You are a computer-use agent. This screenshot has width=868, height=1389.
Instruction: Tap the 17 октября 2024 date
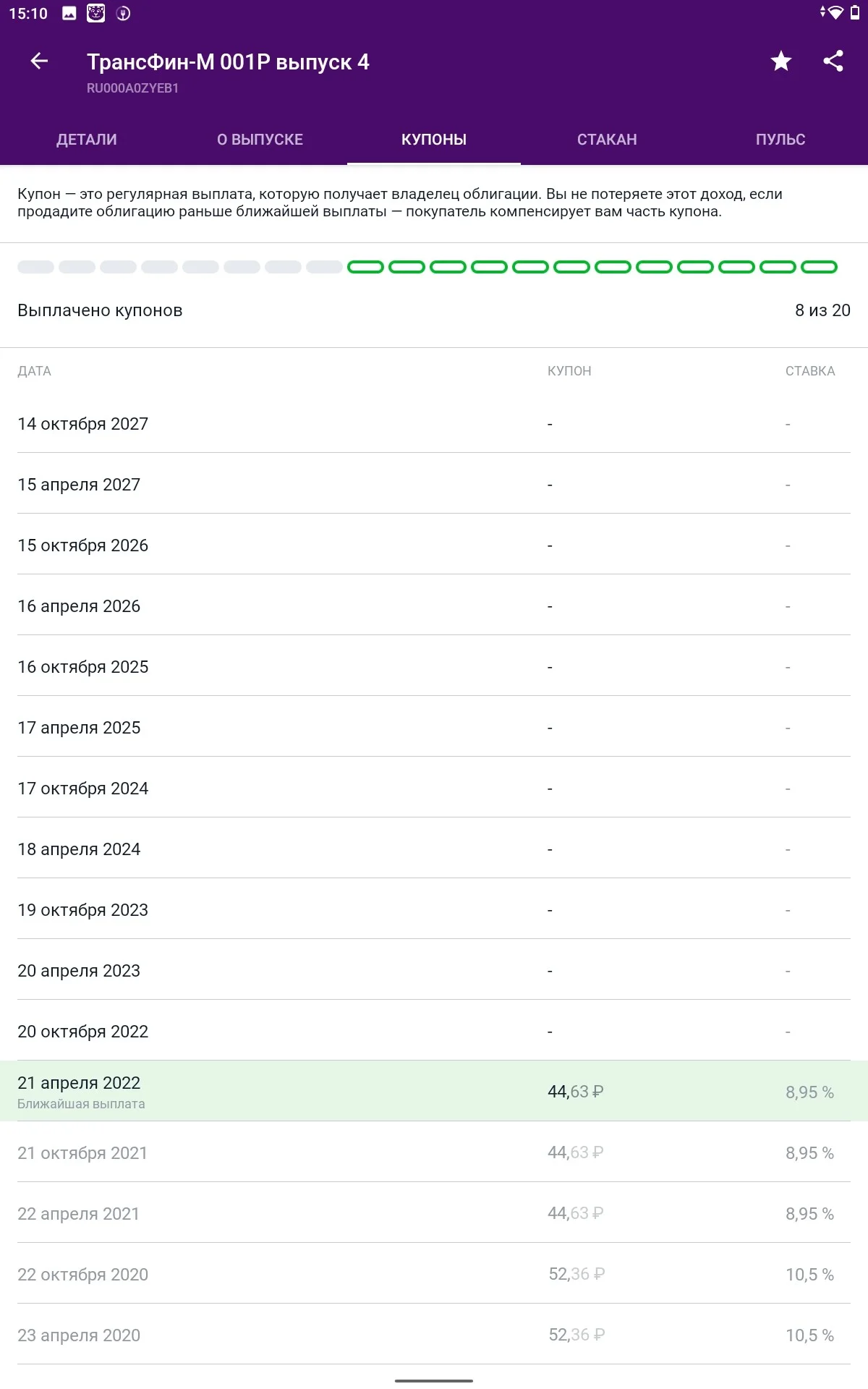tap(82, 789)
